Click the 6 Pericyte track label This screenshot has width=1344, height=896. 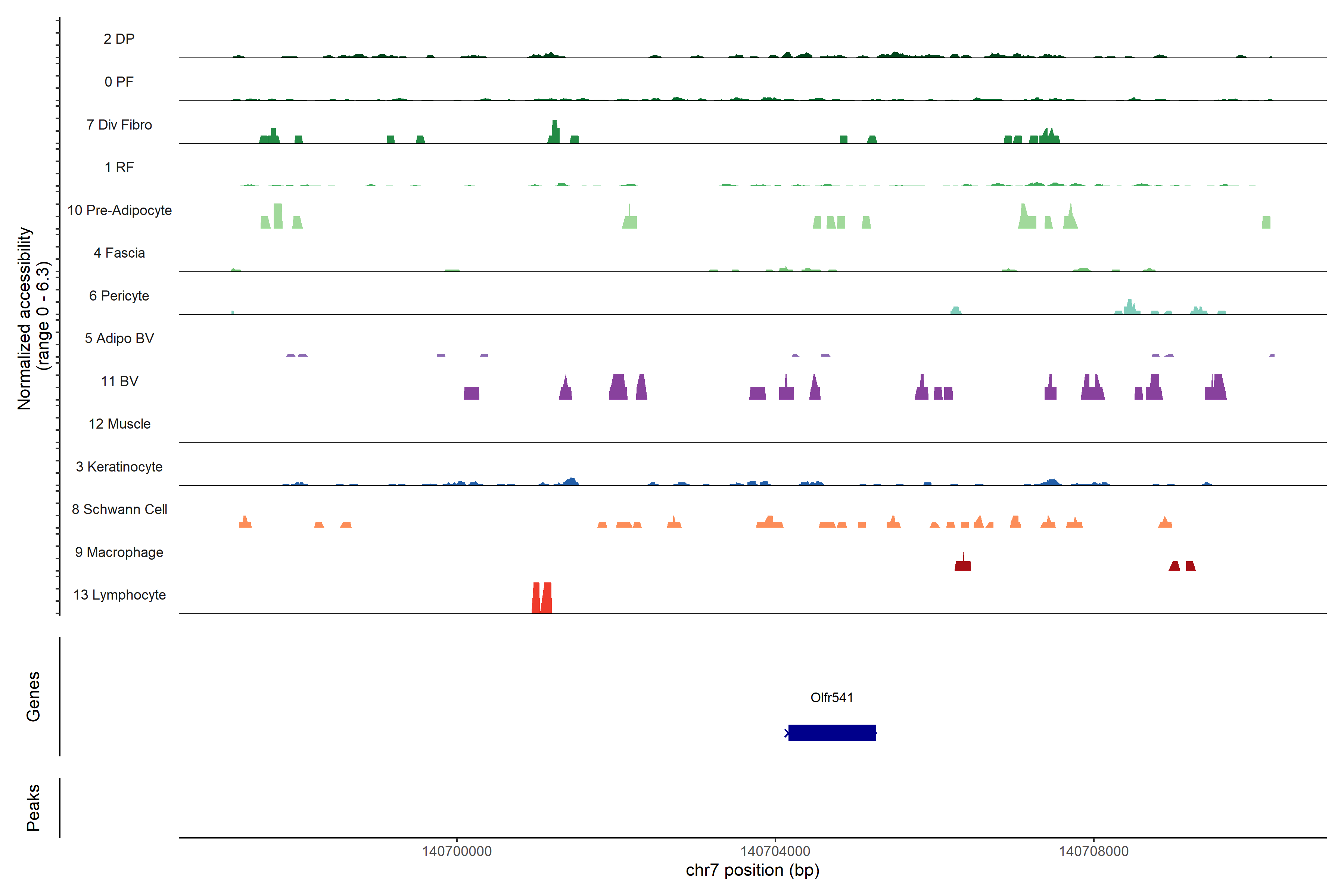click(119, 295)
